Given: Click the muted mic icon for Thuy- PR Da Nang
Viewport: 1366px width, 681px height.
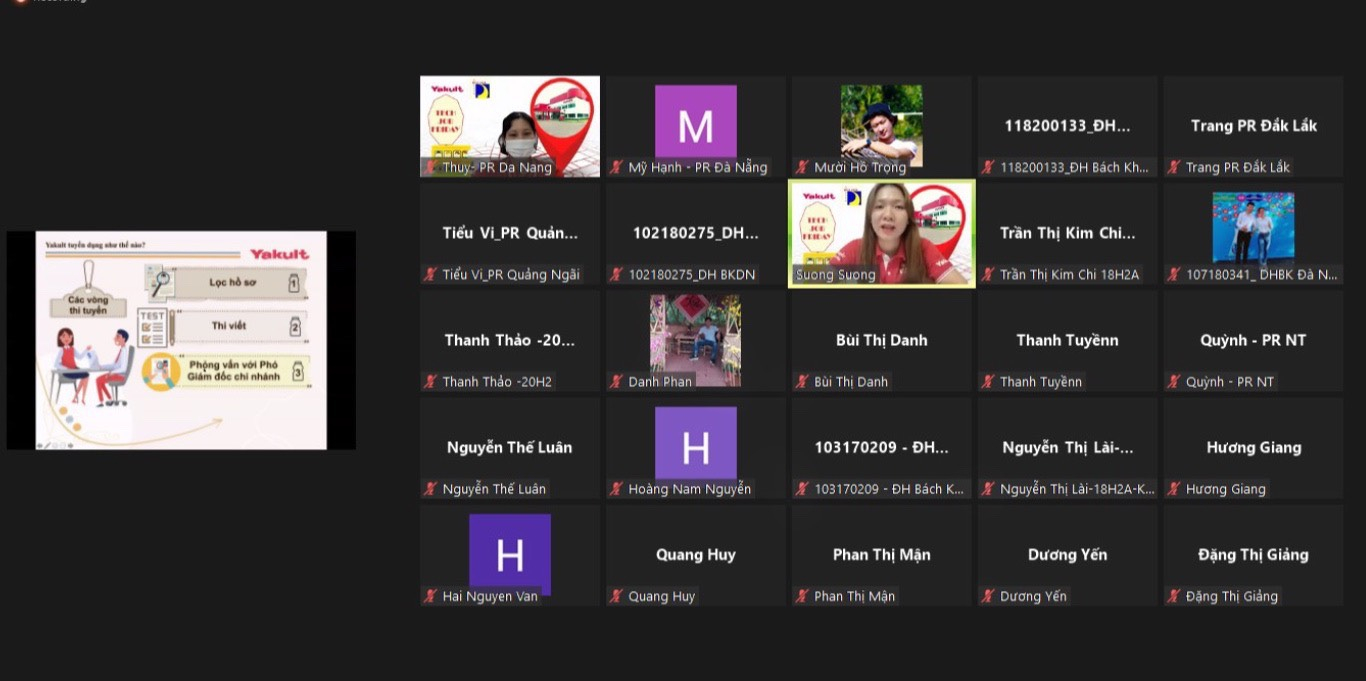Looking at the screenshot, I should [431, 168].
